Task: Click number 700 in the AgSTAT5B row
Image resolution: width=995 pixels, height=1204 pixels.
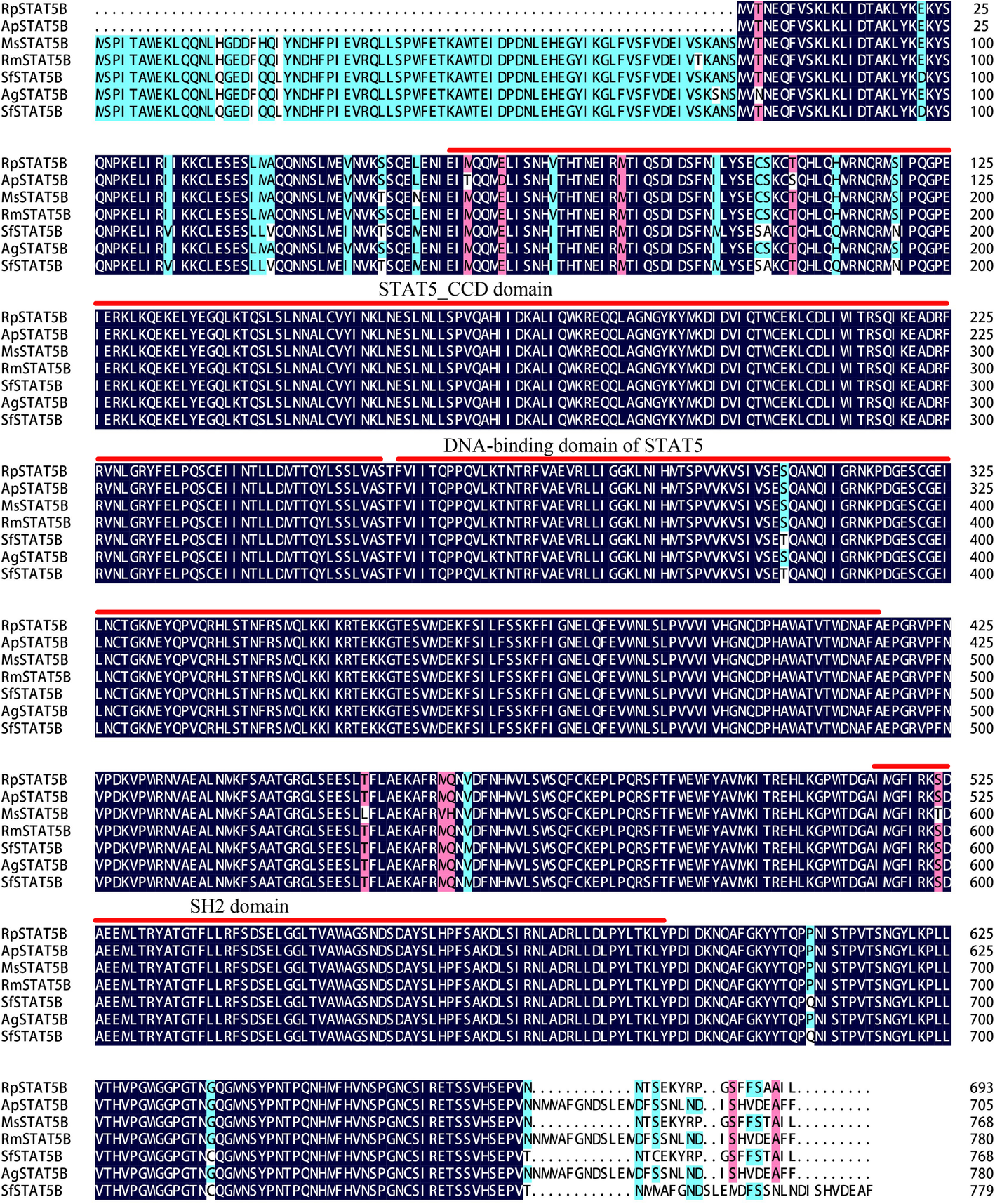Action: tap(982, 1019)
